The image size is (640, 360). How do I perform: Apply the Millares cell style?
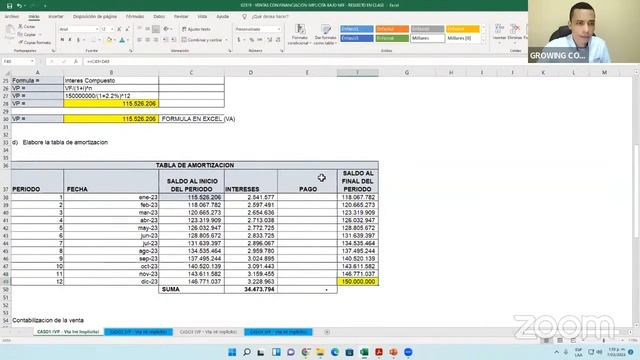427,38
